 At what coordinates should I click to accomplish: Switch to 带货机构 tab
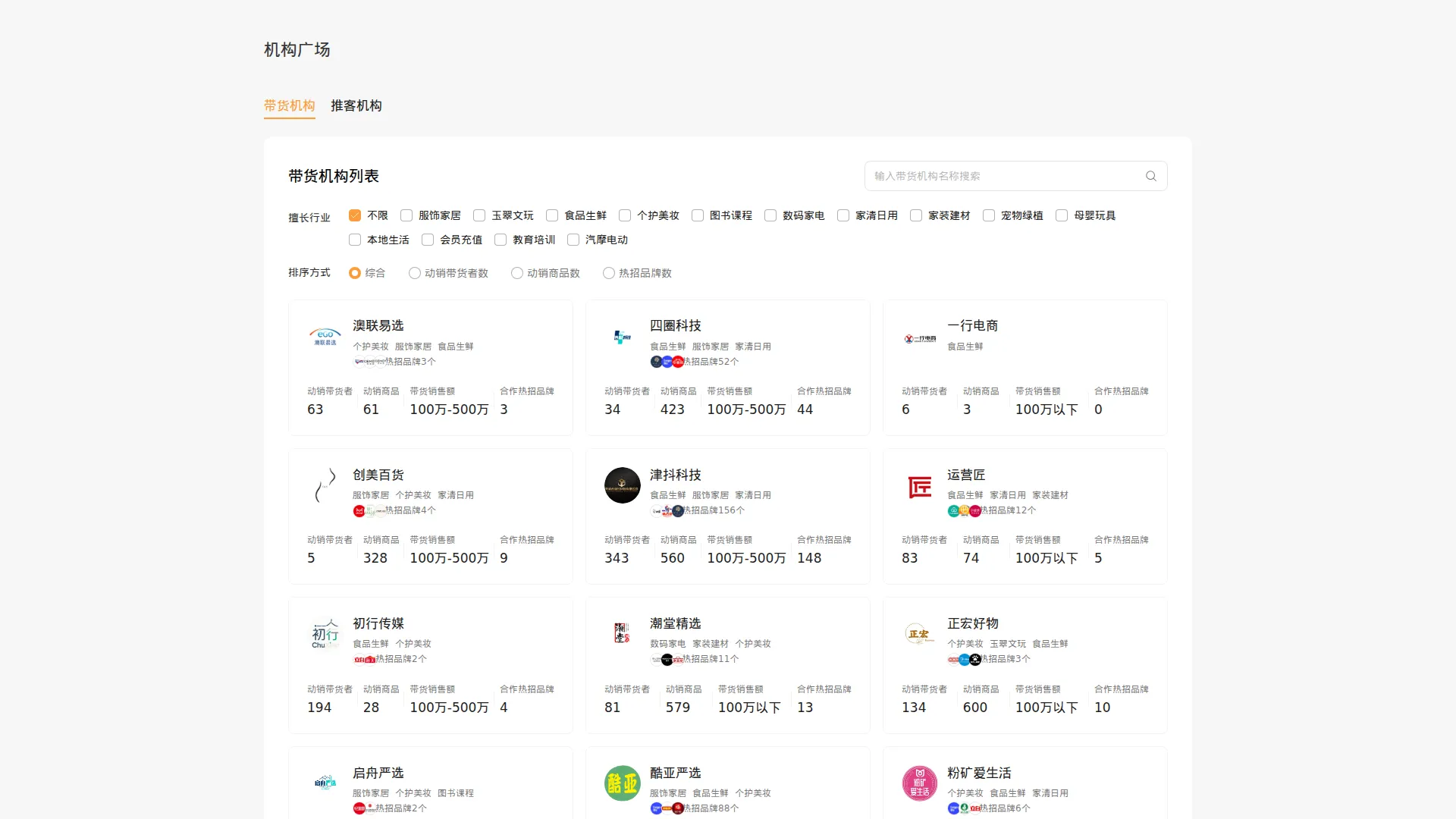point(290,105)
